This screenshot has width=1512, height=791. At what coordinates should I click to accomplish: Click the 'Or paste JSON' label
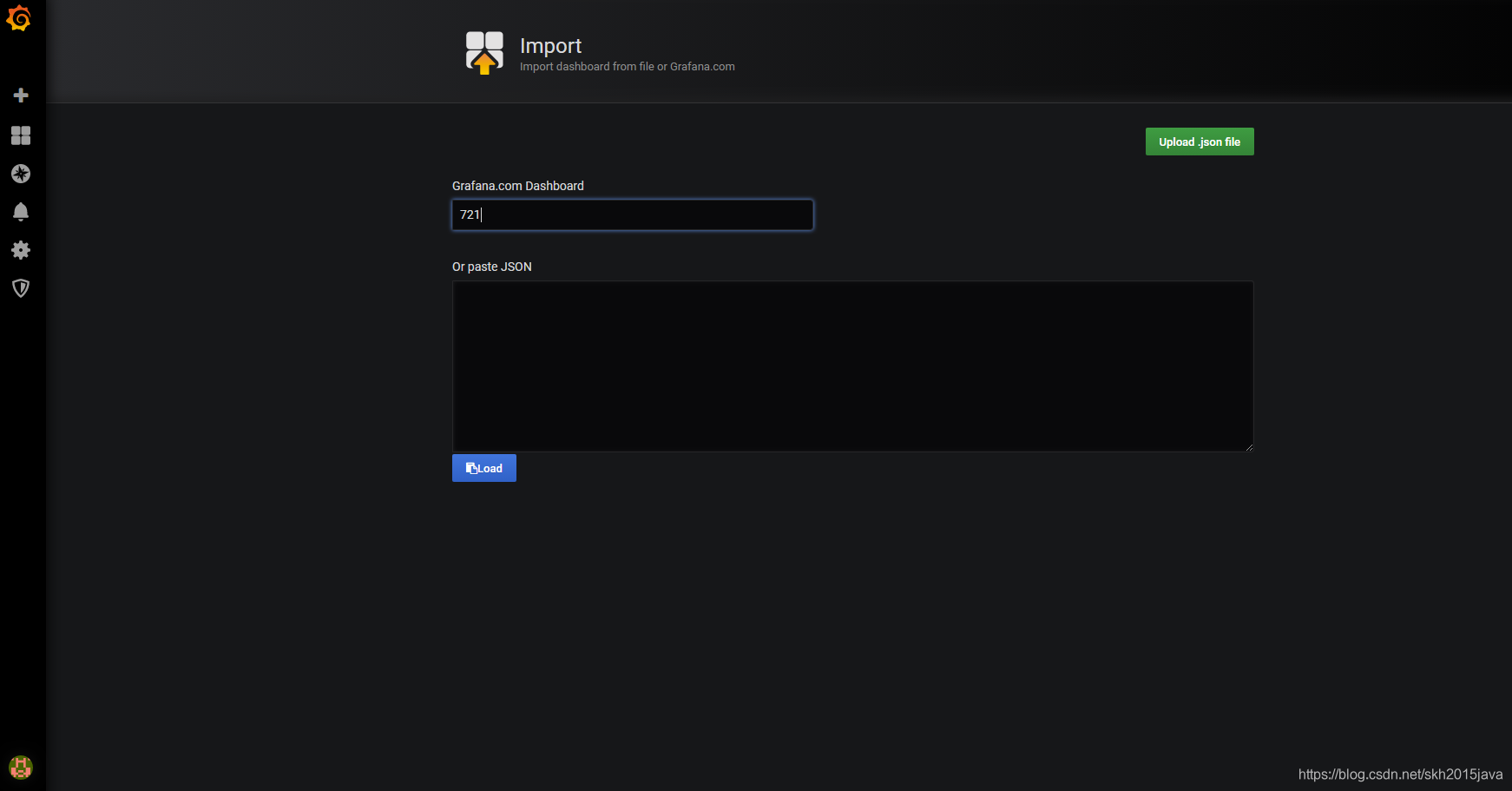coord(492,267)
